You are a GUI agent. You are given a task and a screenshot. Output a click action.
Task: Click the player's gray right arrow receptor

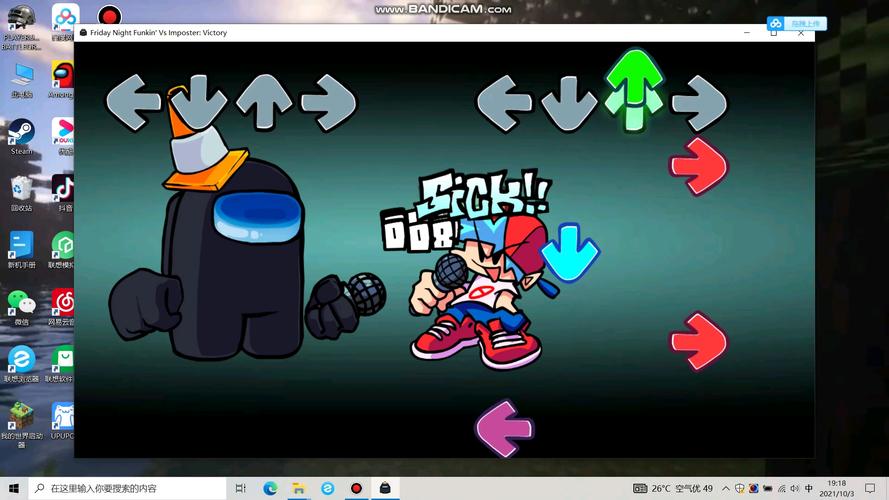700,103
